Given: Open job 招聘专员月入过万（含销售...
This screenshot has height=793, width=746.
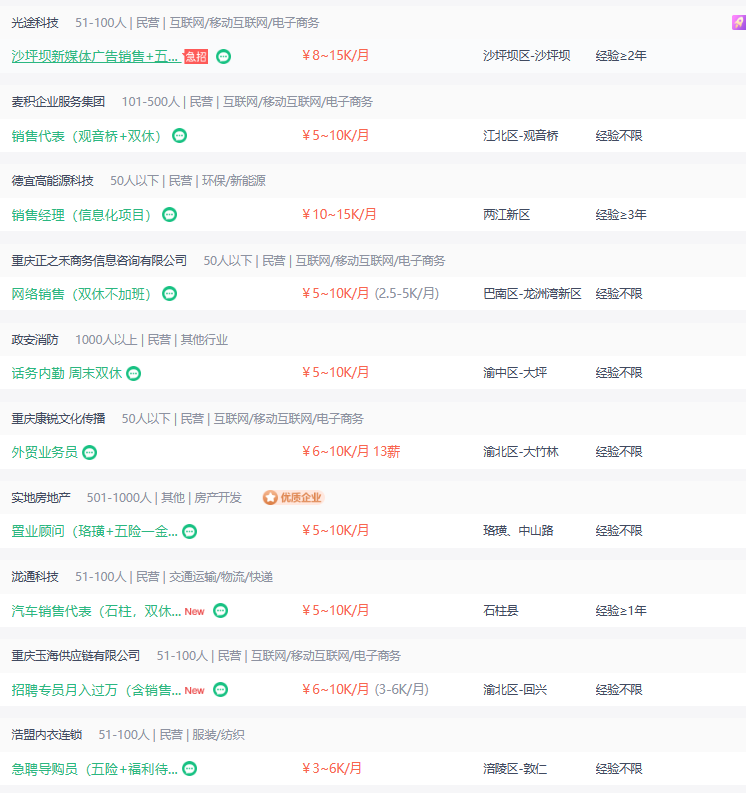Looking at the screenshot, I should point(96,690).
